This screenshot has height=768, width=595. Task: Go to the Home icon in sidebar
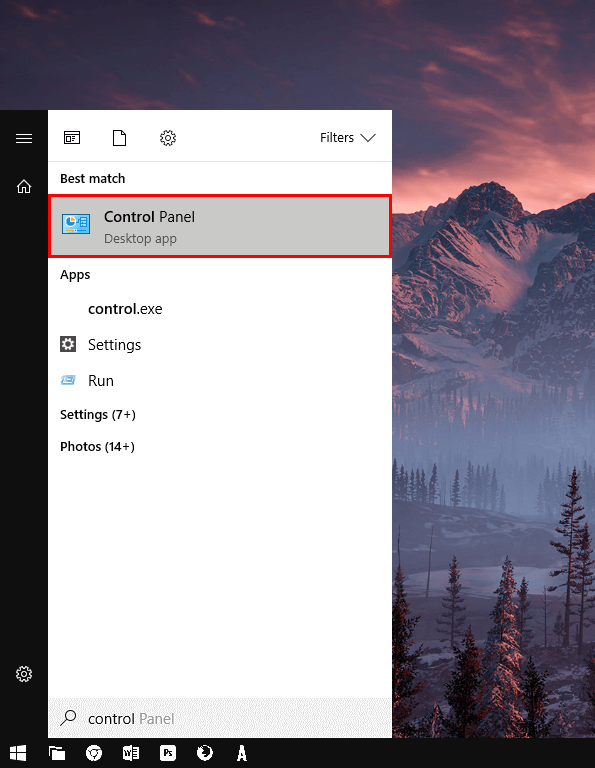point(24,186)
